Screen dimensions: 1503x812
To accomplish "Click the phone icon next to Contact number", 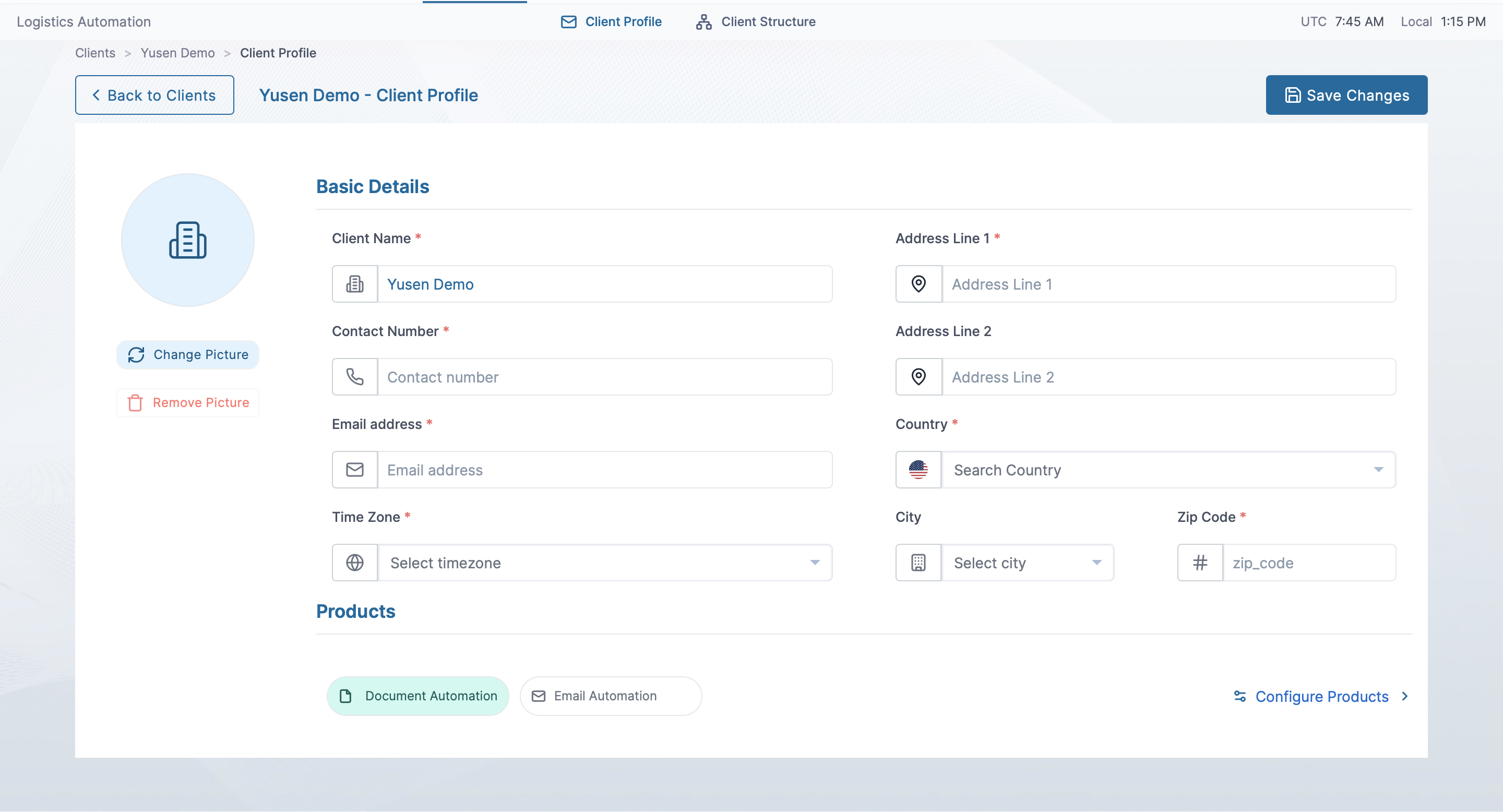I will point(355,377).
